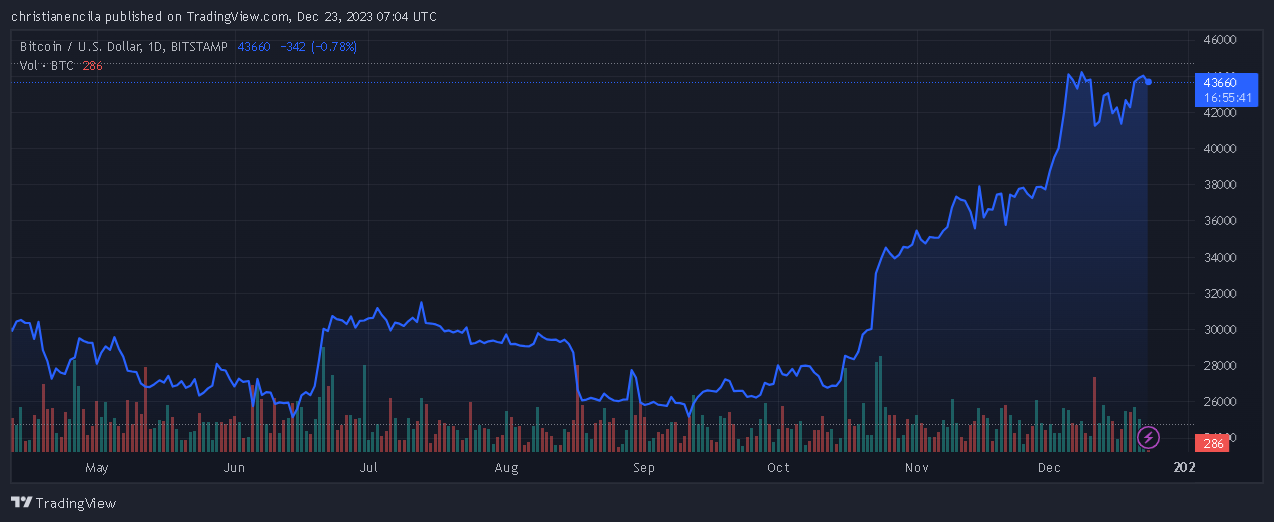Click the -342 (-0.78%) price change value

pyautogui.click(x=318, y=46)
